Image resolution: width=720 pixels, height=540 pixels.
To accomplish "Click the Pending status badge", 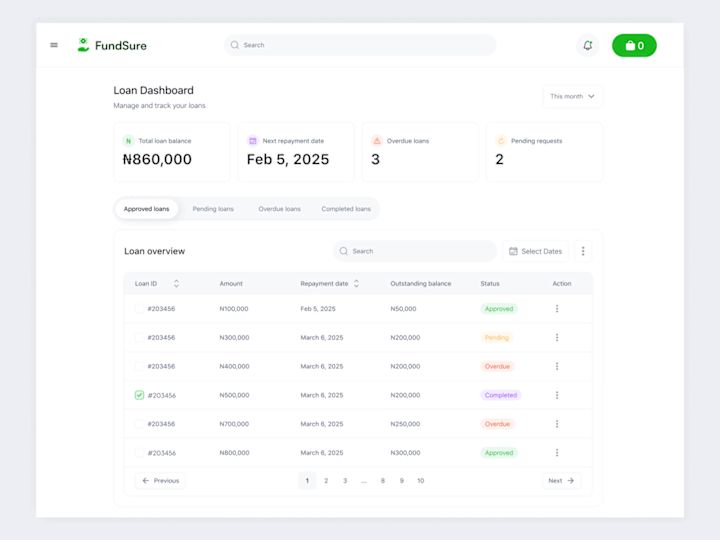I will tap(497, 338).
